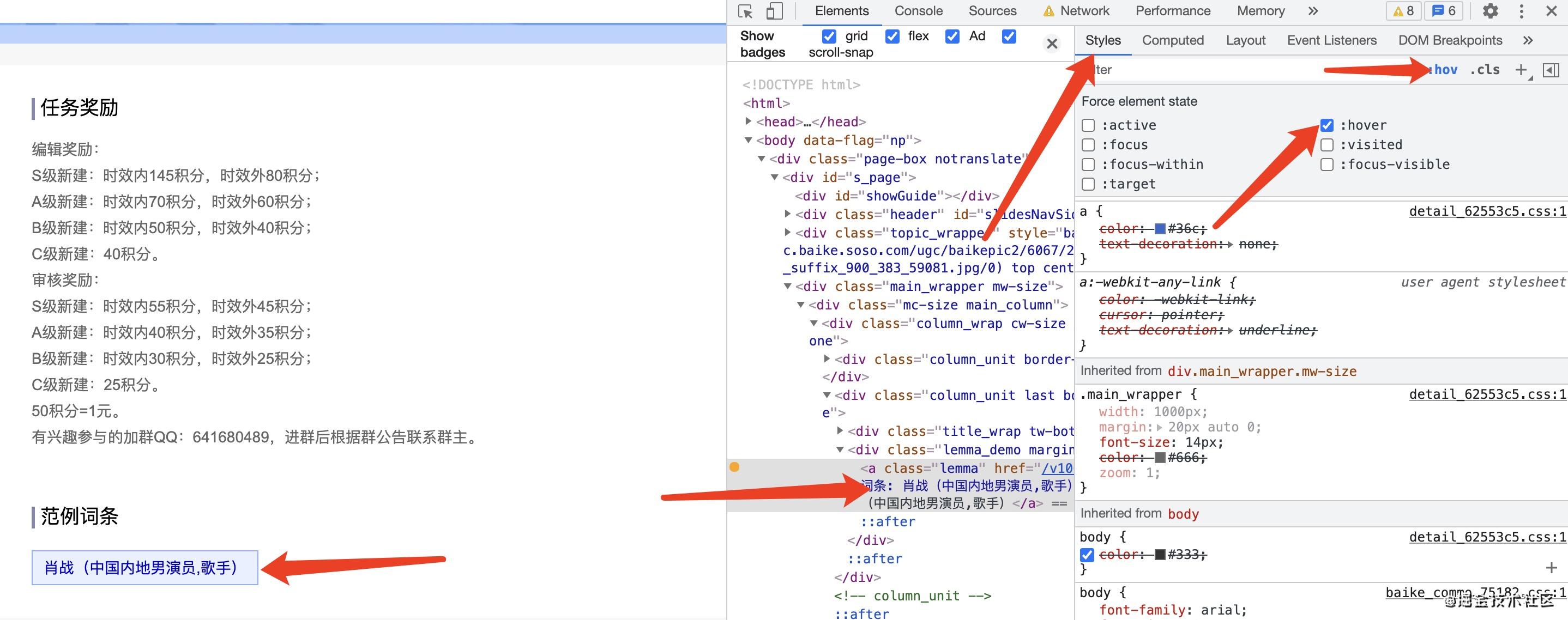This screenshot has width=1568, height=620.
Task: Disable the grid badge checkbox
Action: pos(829,37)
